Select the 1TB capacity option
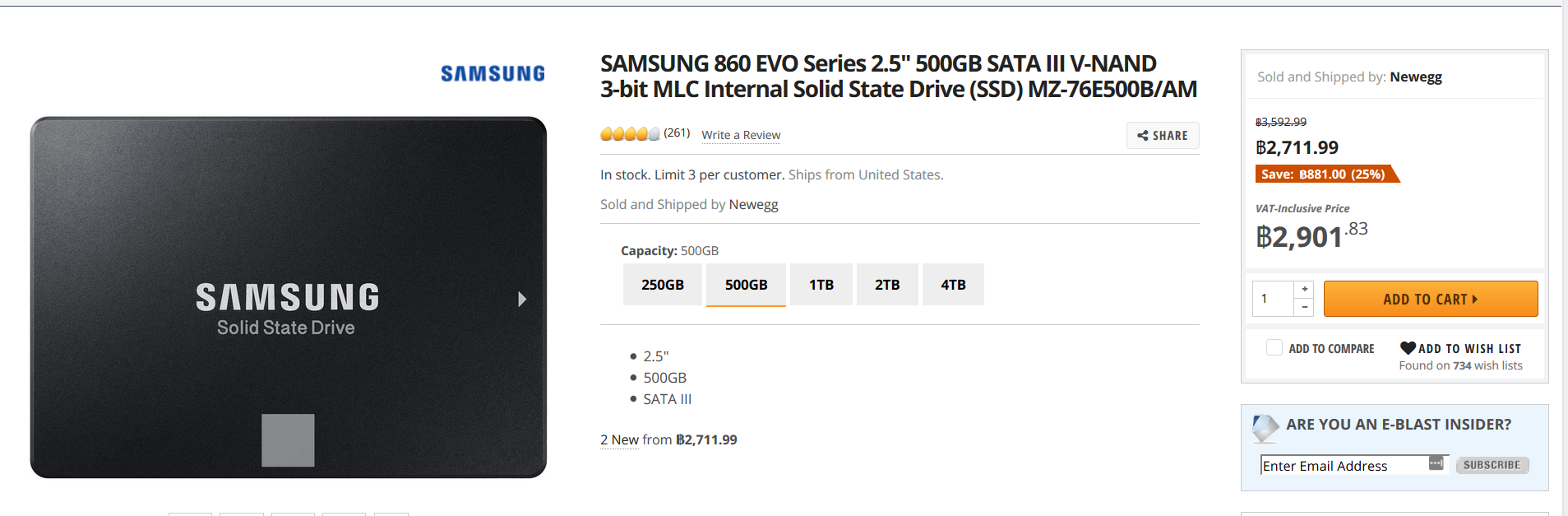1568x516 pixels. coord(821,285)
